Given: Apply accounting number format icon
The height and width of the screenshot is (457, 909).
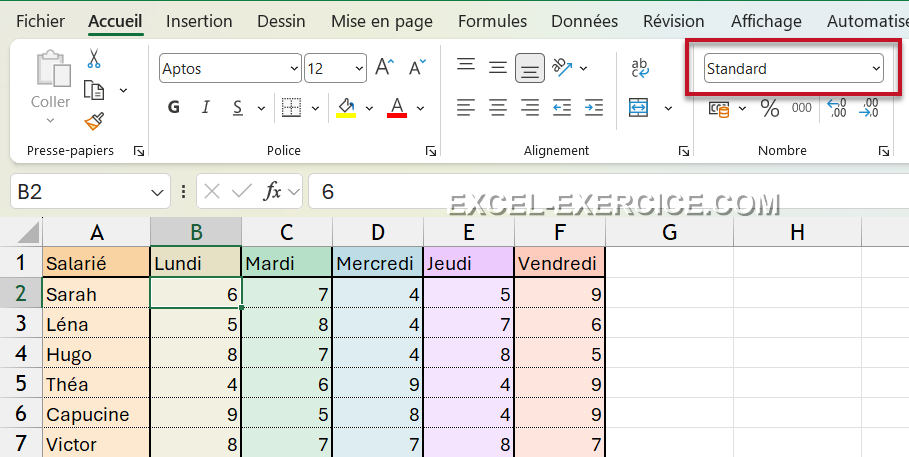Looking at the screenshot, I should coord(719,108).
